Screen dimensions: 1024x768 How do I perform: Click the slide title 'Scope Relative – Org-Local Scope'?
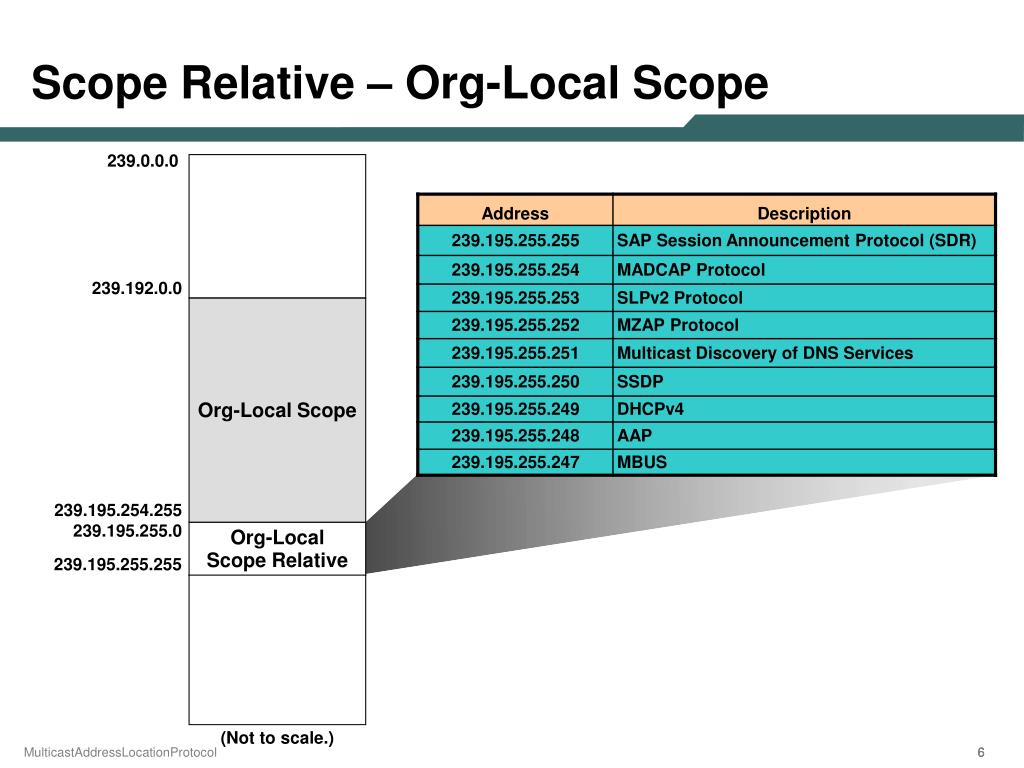pos(399,84)
